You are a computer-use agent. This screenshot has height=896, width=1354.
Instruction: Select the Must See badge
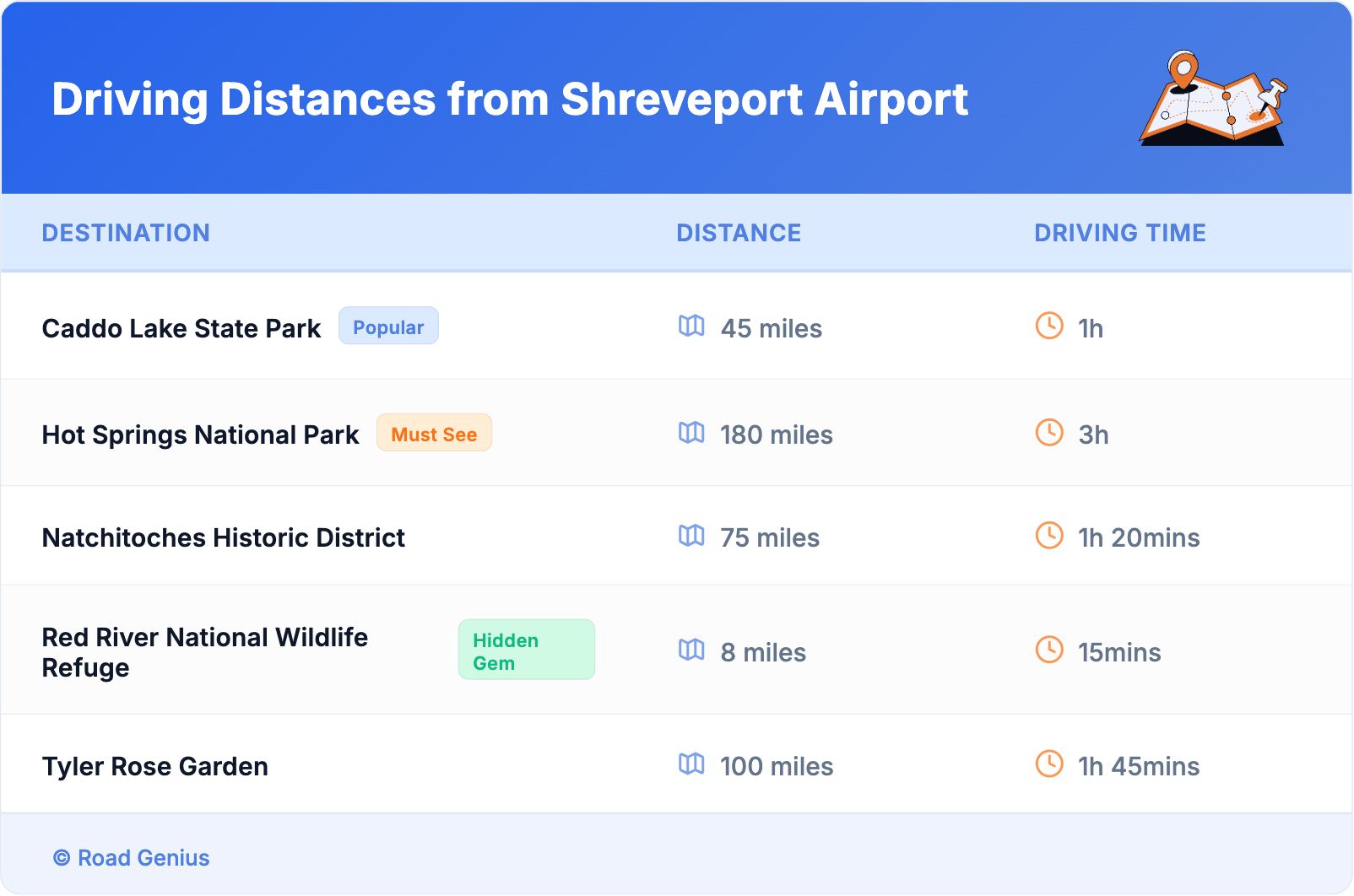[434, 434]
